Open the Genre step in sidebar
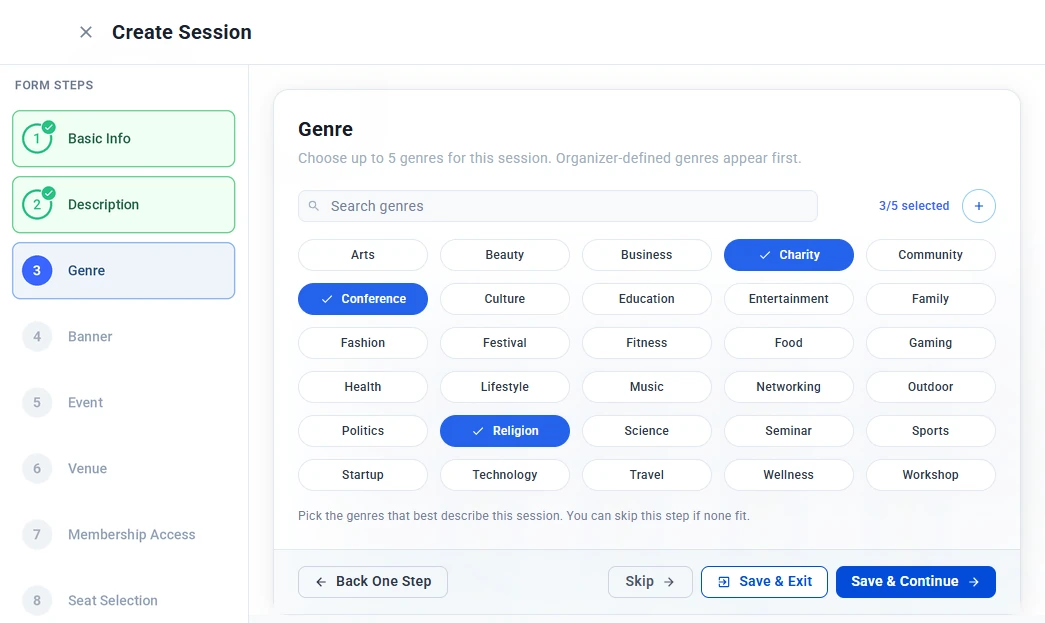The width and height of the screenshot is (1045, 623). 123,271
